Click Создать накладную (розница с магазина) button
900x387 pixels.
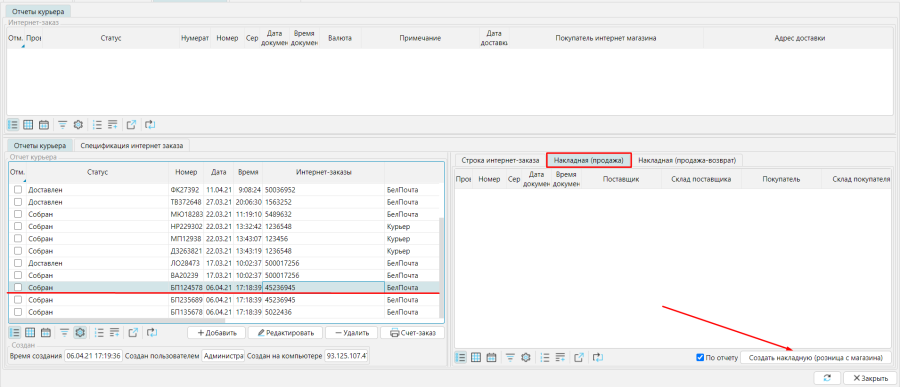816,358
